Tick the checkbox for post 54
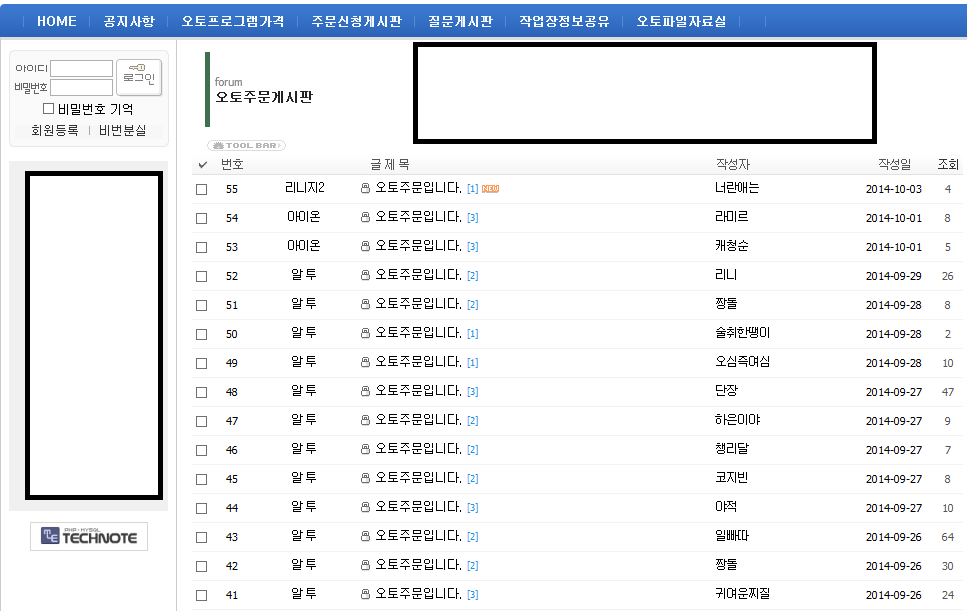Image resolution: width=967 pixels, height=614 pixels. [201, 218]
